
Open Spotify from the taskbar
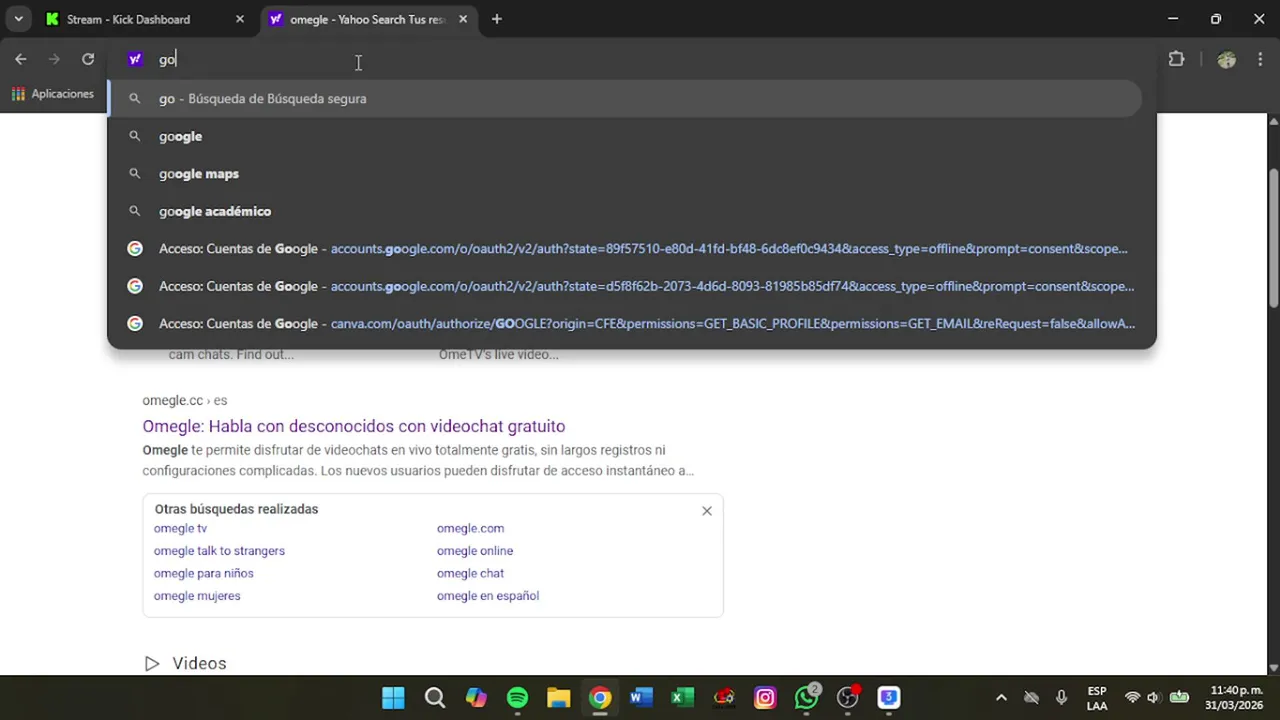coord(517,698)
